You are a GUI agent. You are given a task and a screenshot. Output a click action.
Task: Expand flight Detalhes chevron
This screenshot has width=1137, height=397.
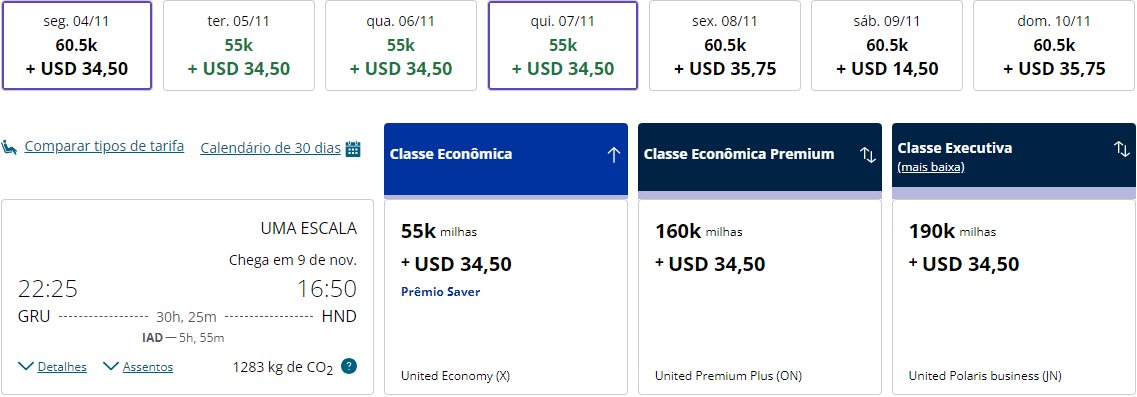26,367
